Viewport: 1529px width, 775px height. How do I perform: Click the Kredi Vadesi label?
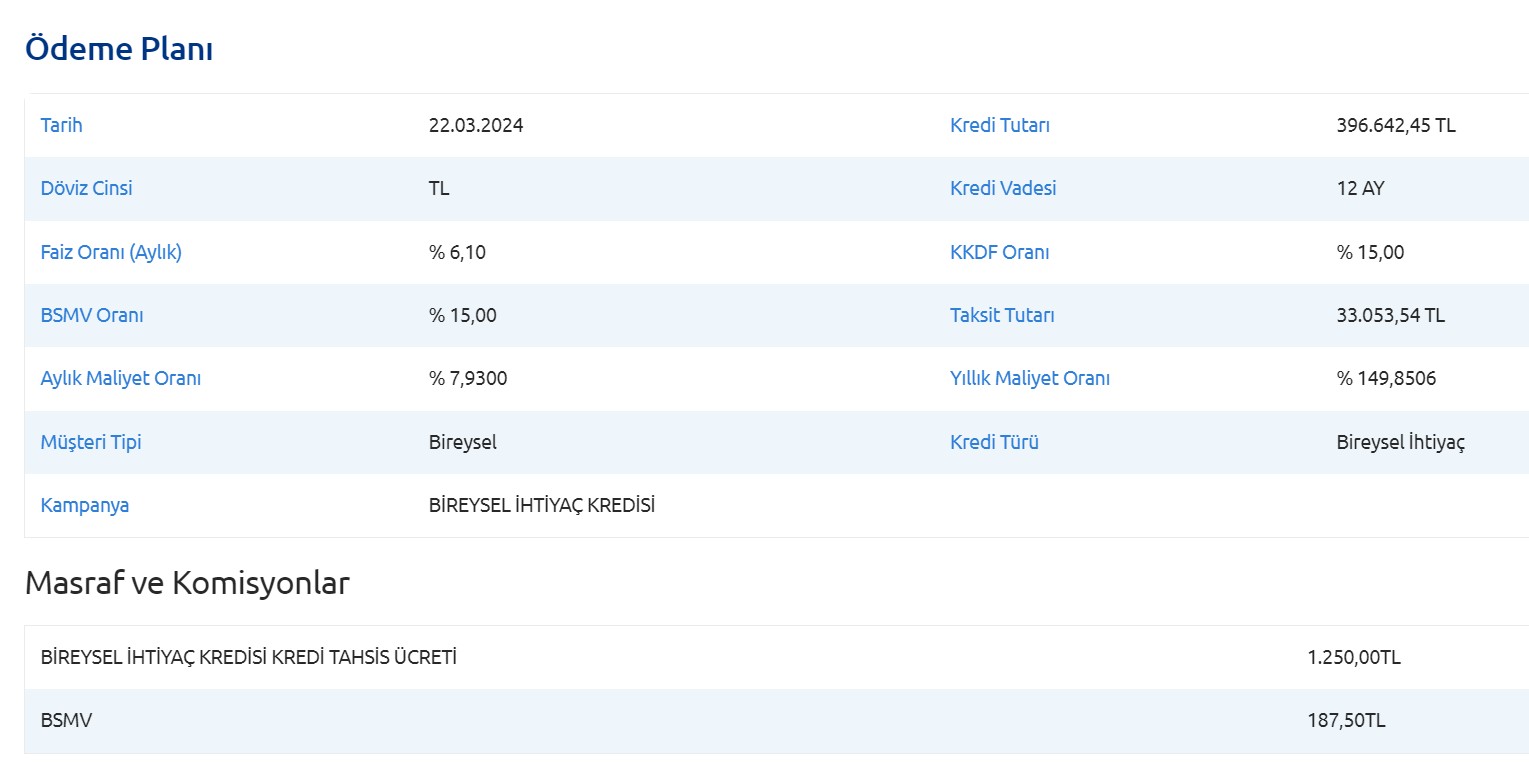1002,189
